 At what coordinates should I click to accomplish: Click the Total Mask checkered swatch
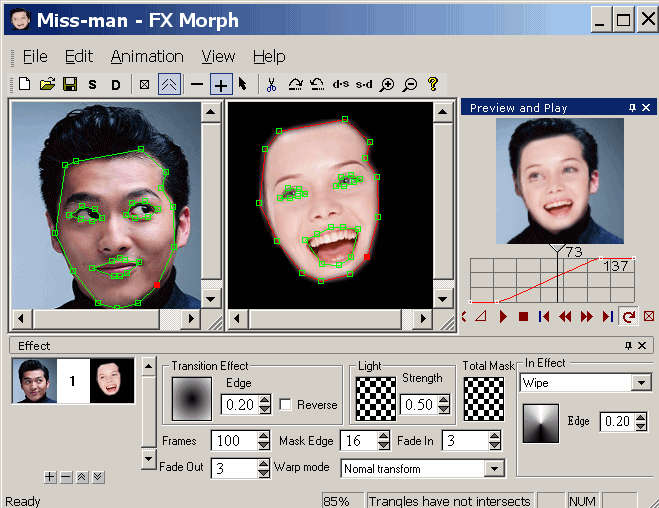pyautogui.click(x=484, y=398)
